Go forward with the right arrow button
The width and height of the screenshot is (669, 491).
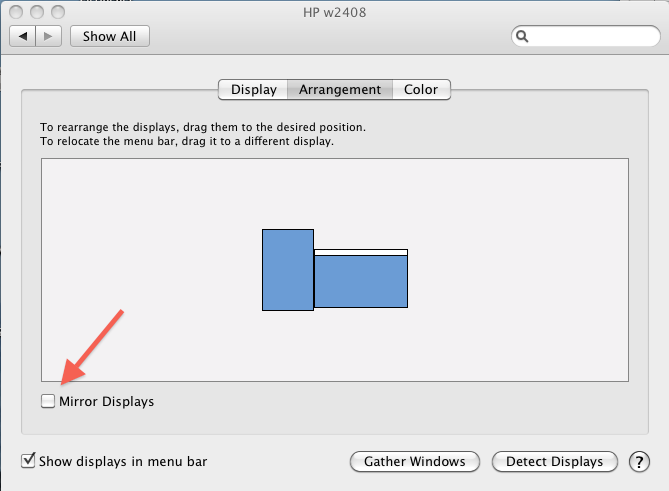[x=49, y=36]
